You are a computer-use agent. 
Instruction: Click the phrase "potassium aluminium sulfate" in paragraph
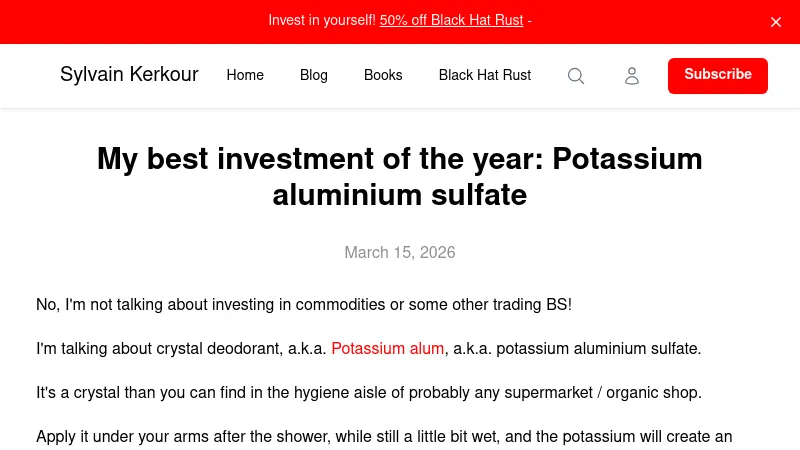(x=598, y=349)
